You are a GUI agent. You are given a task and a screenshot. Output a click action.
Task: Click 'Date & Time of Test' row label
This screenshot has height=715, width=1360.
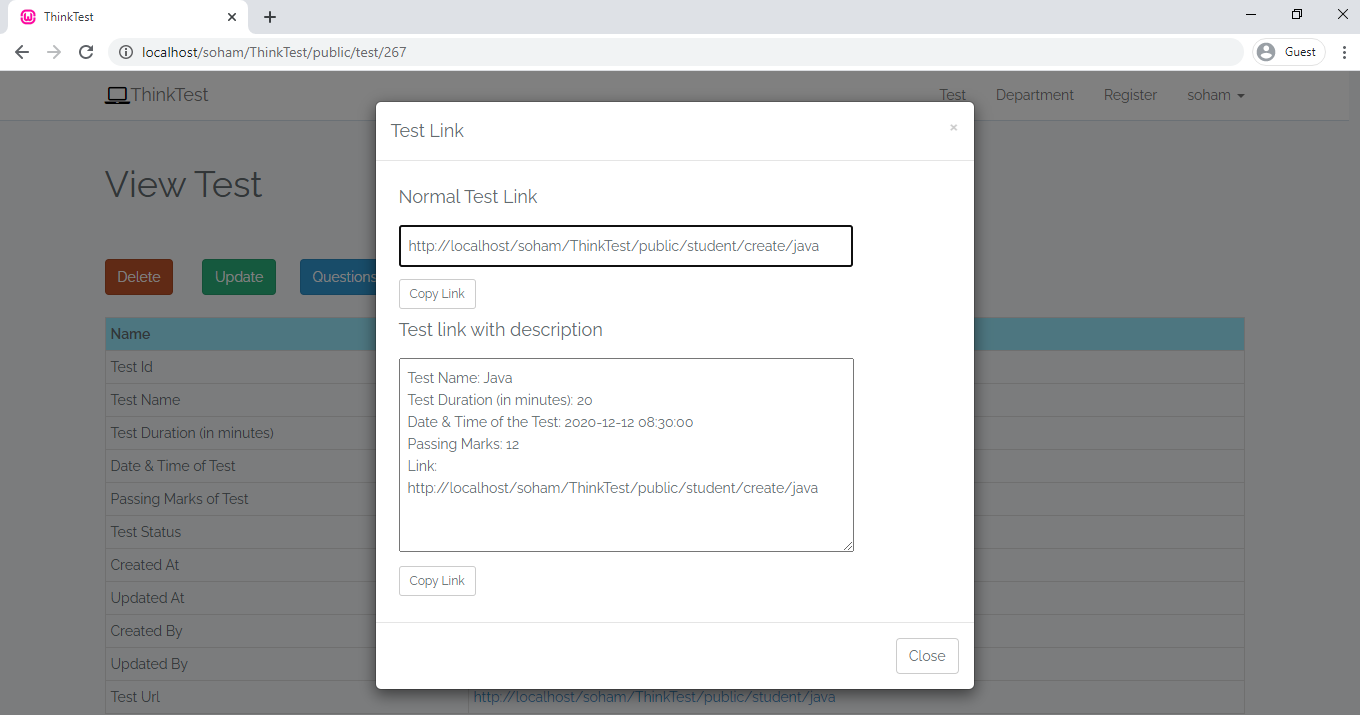point(173,466)
